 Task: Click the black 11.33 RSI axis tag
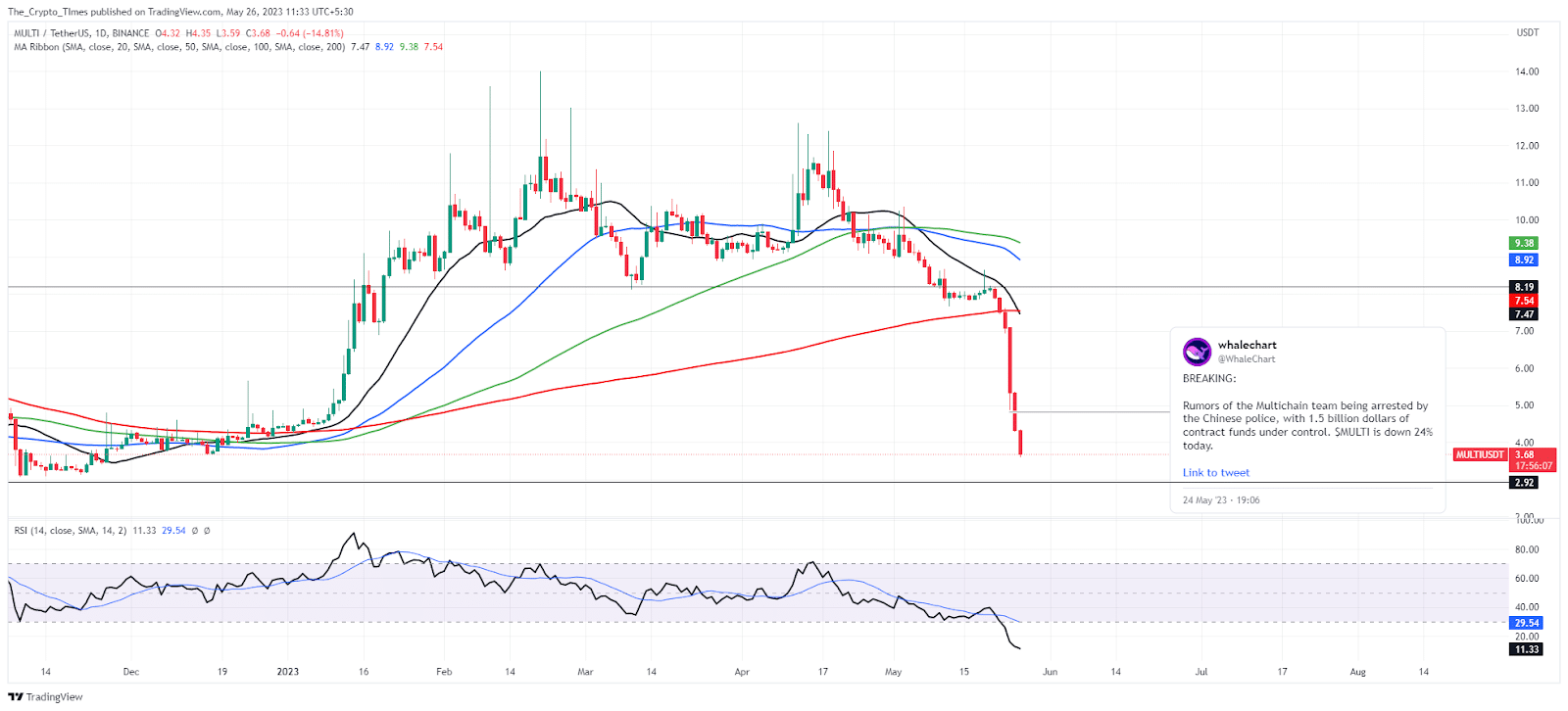1527,649
